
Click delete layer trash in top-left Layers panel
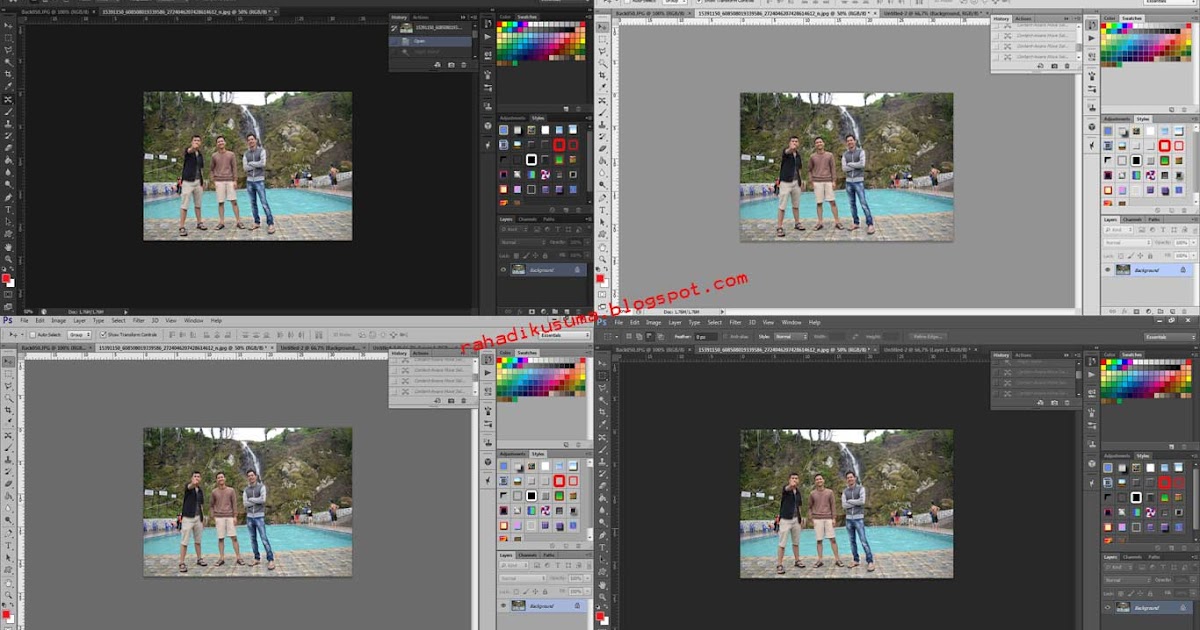[578, 311]
